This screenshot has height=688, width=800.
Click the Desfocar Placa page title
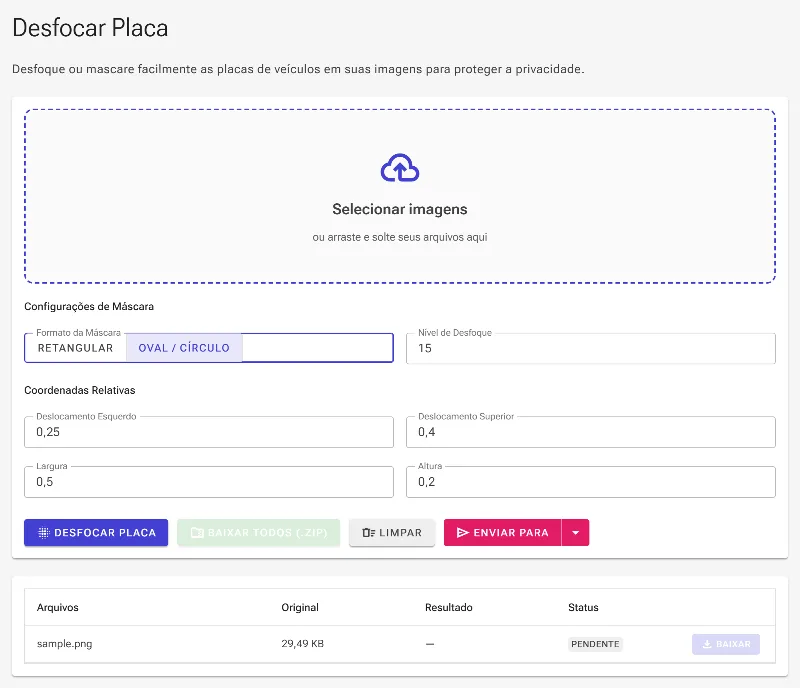pyautogui.click(x=90, y=28)
